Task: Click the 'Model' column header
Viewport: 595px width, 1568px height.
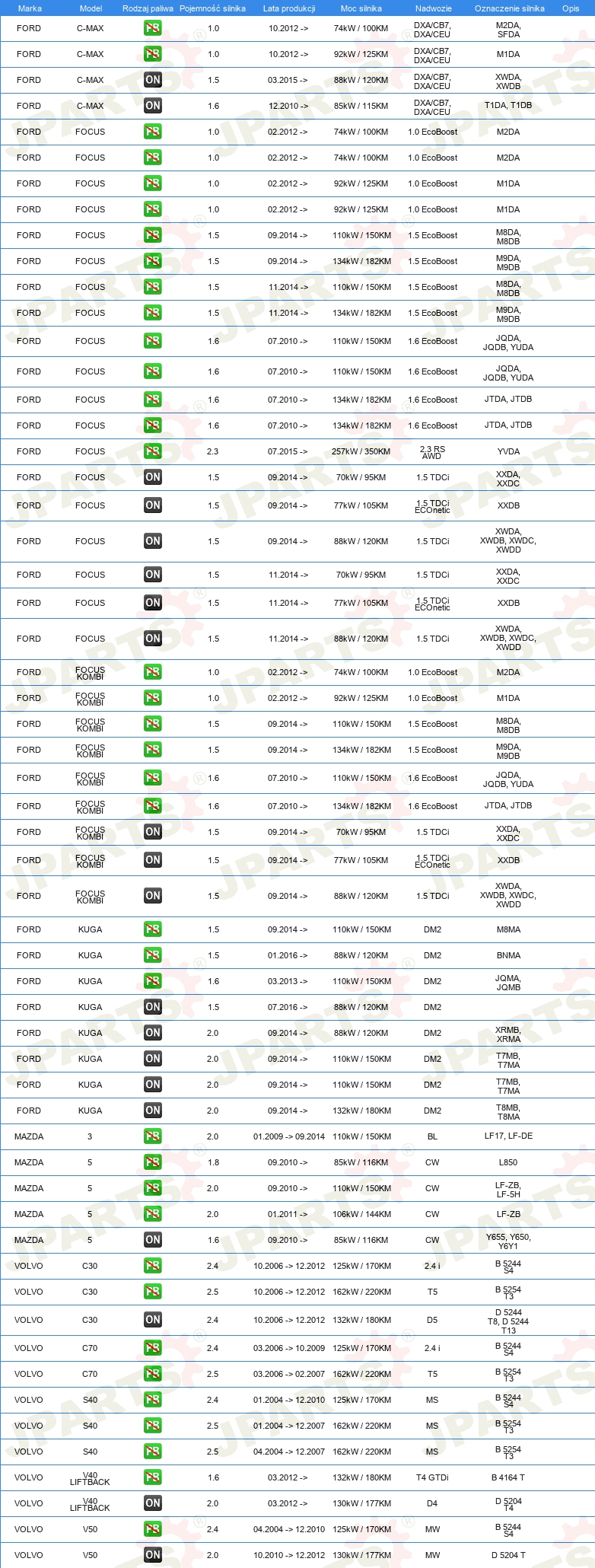Action: click(91, 8)
